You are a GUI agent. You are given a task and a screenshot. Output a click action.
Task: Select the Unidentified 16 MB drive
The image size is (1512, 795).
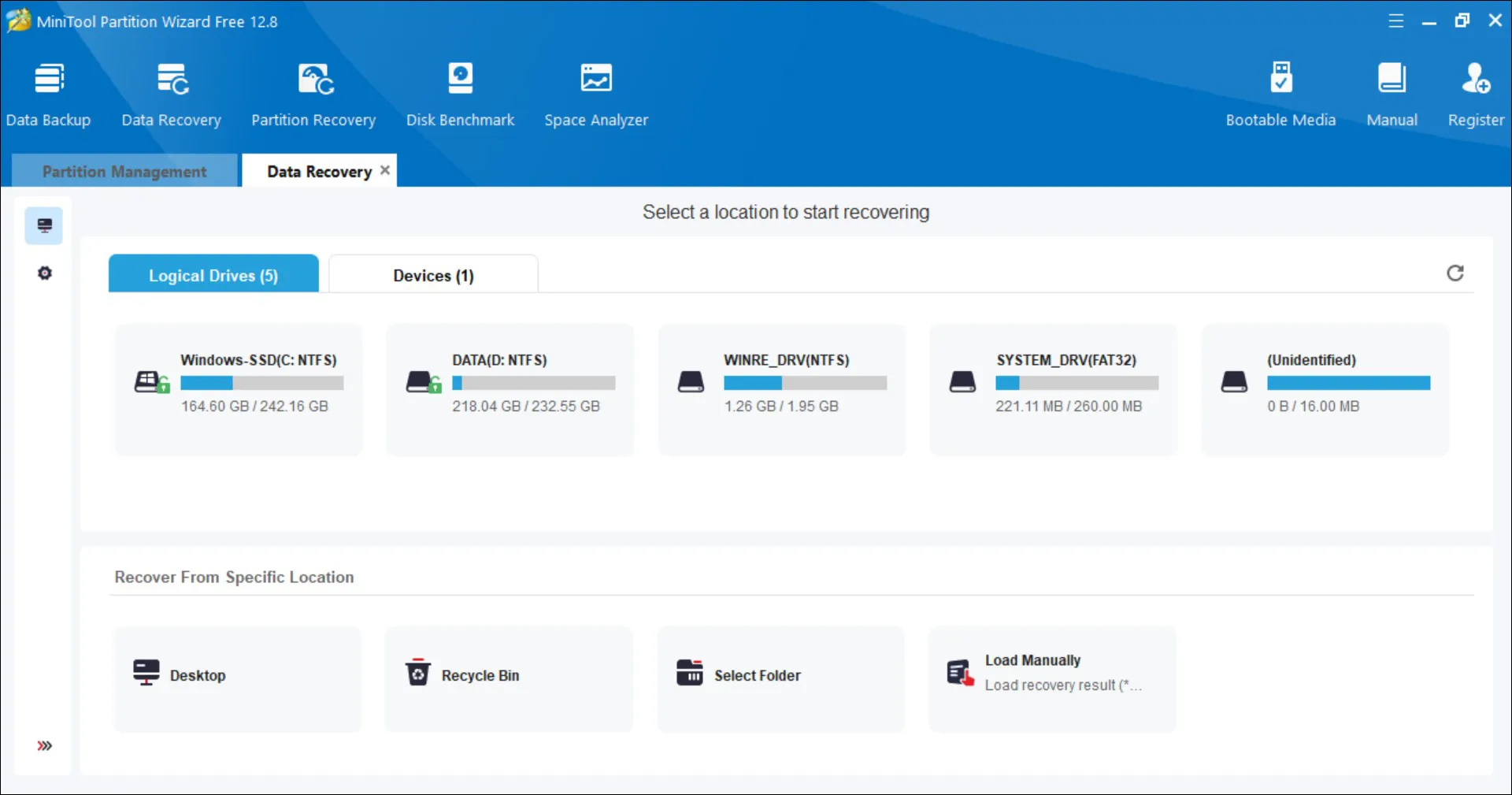pos(1325,389)
